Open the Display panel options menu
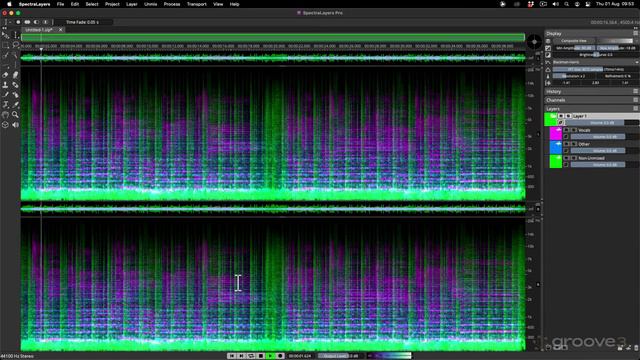This screenshot has height=360, width=640. click(636, 33)
